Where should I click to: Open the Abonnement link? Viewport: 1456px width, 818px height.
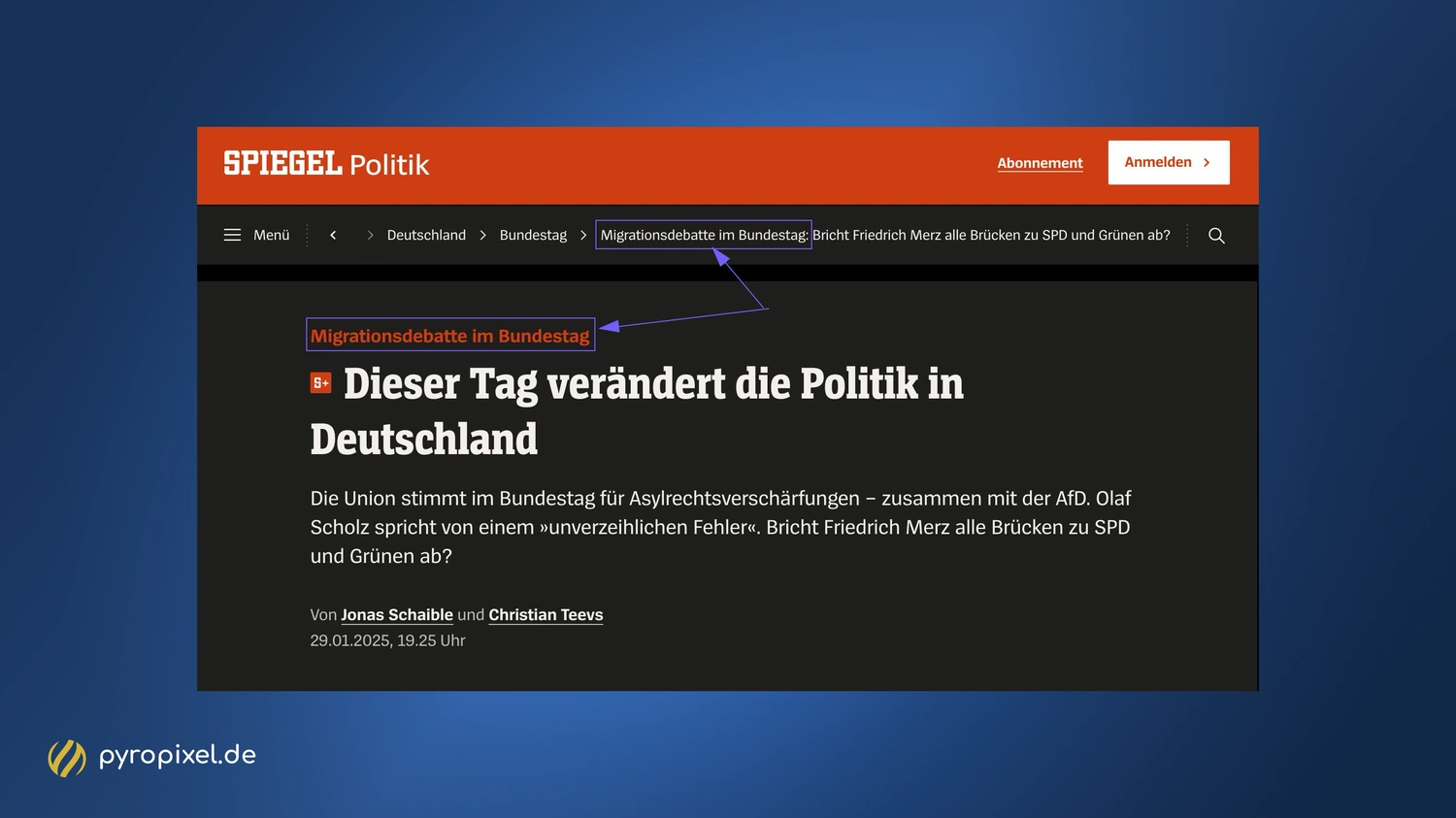pyautogui.click(x=1040, y=163)
